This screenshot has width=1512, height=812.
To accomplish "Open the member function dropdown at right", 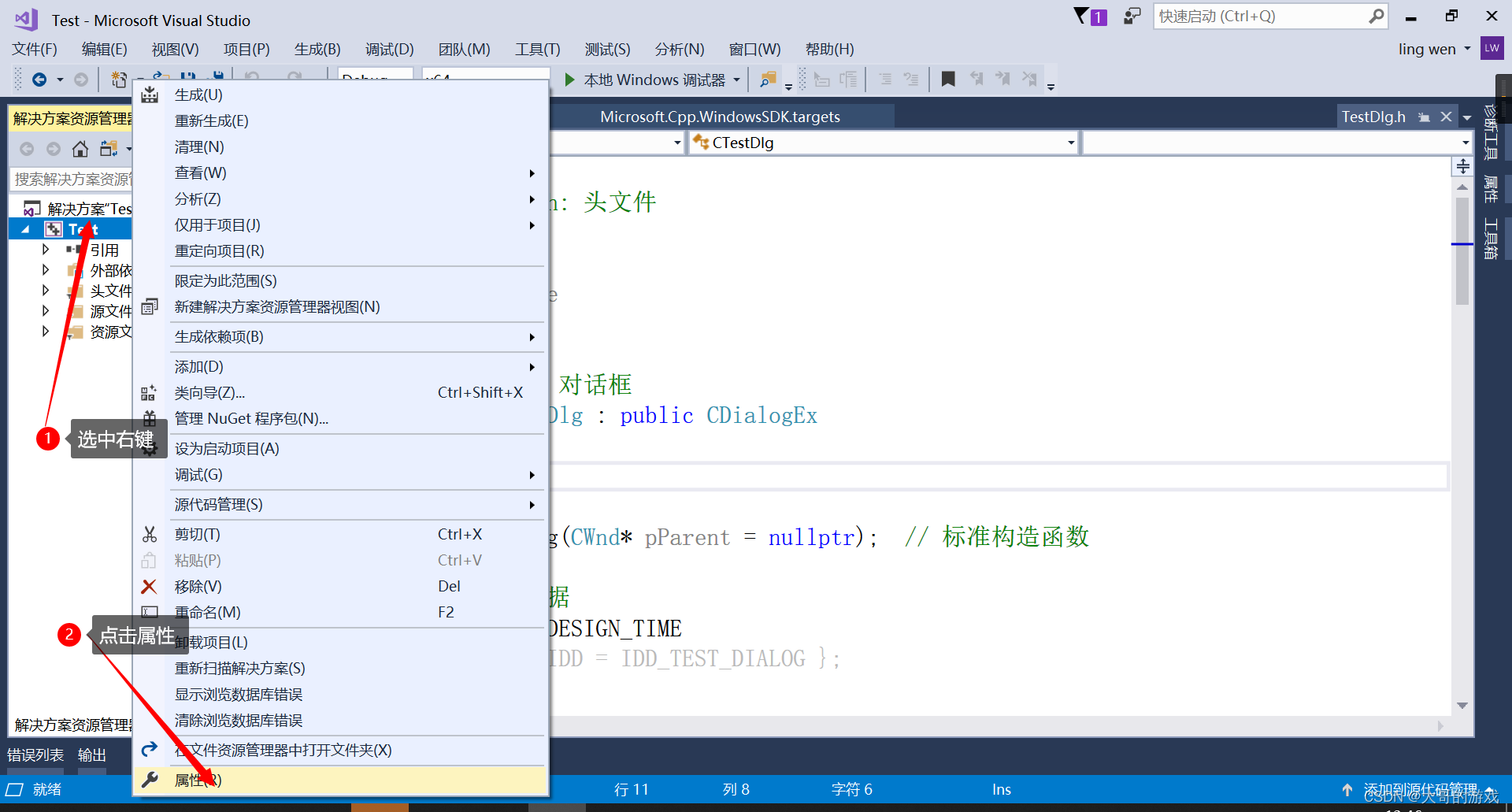I will 1466,143.
